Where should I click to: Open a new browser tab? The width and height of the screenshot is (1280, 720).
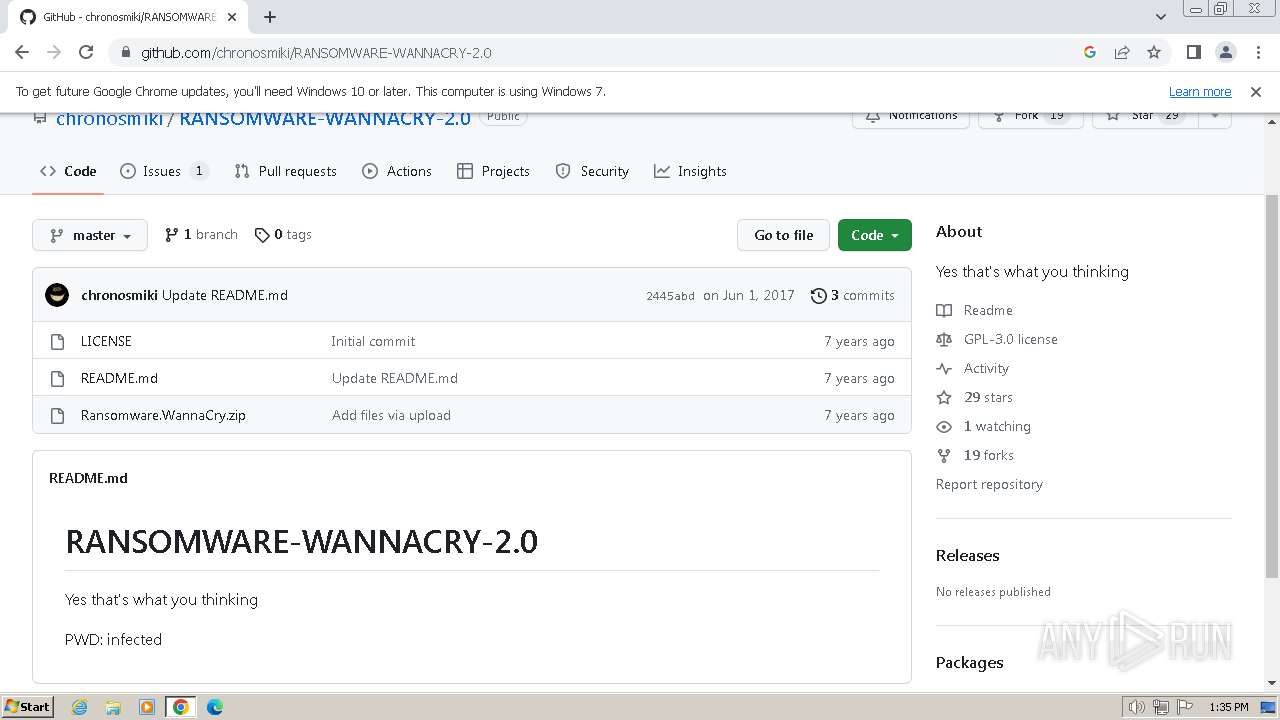[x=270, y=17]
